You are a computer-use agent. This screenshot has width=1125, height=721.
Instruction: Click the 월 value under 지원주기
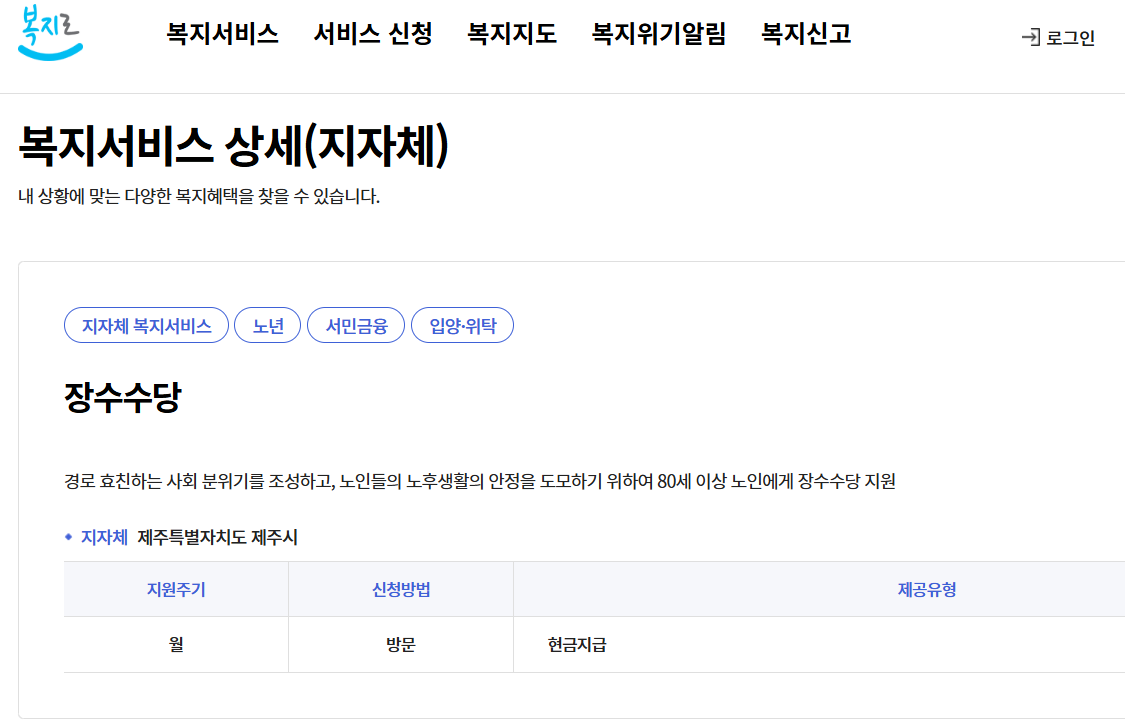click(x=176, y=644)
